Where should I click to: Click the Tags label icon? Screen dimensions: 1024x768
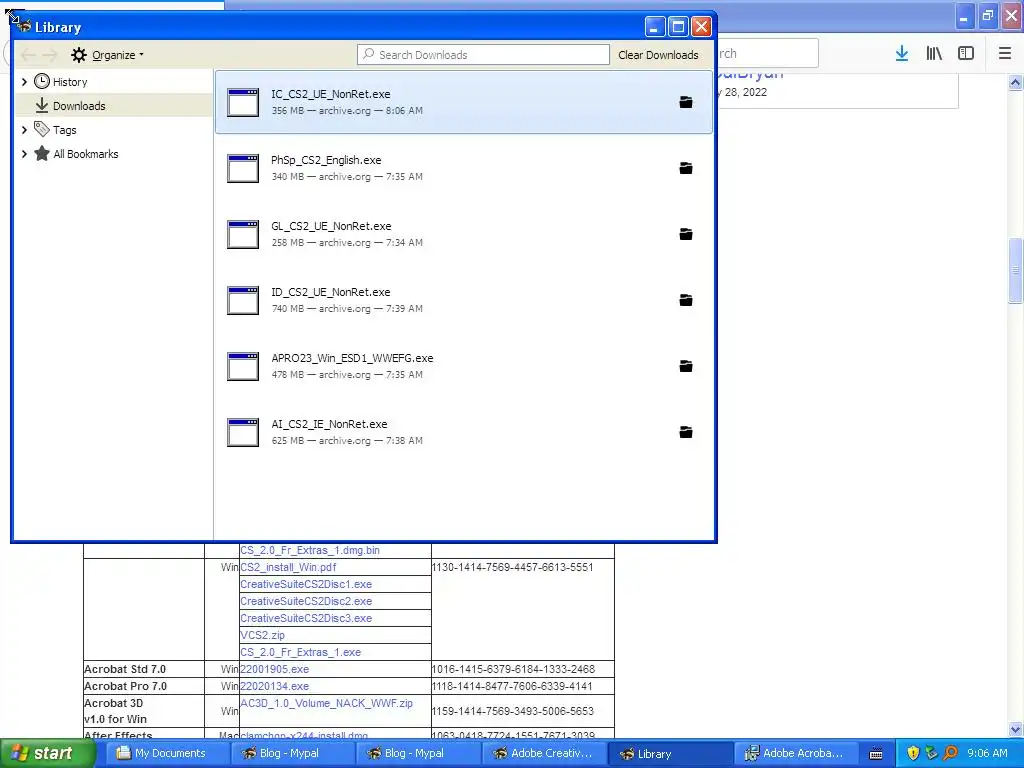[x=42, y=129]
